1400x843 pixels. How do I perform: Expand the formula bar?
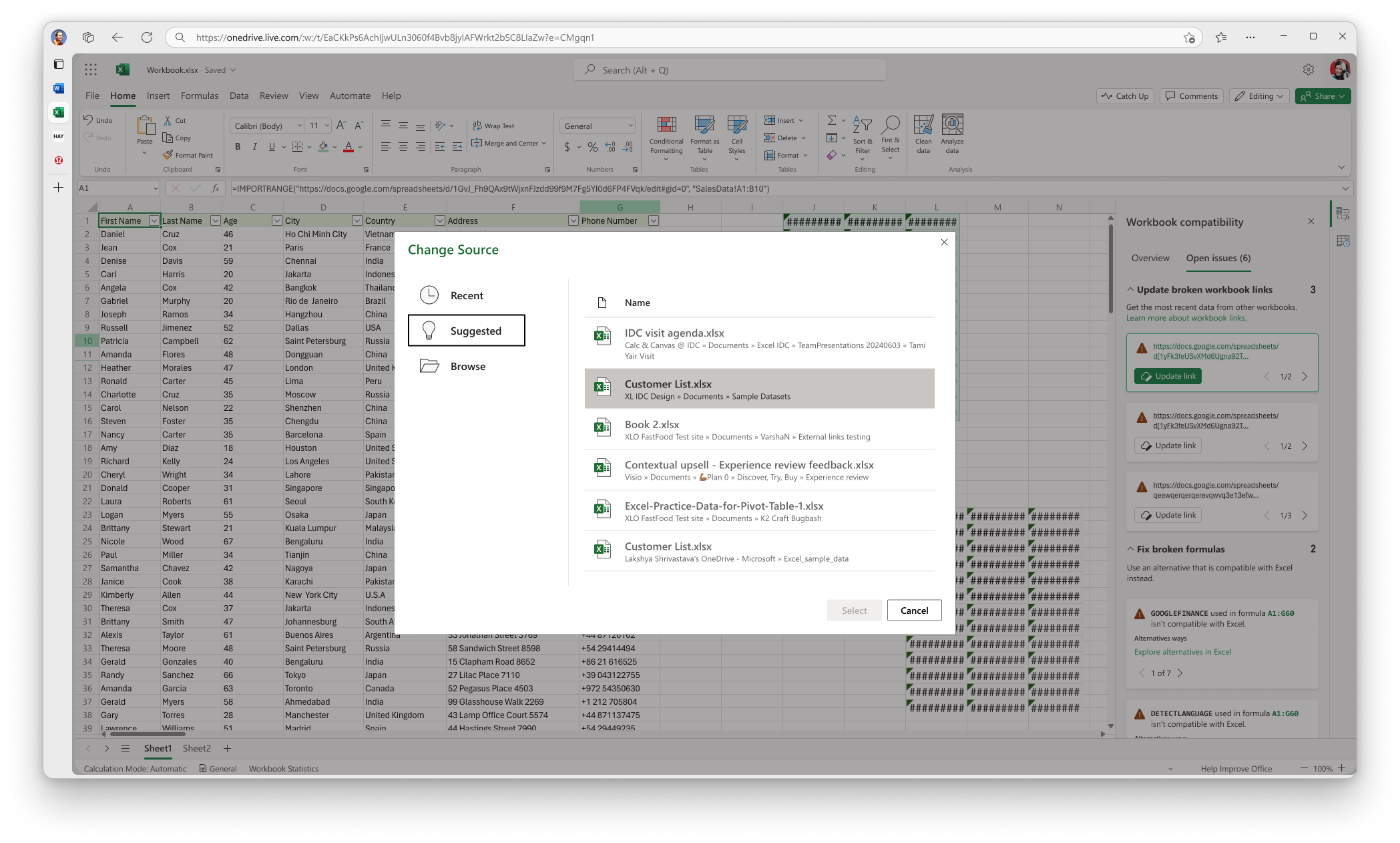tap(1345, 188)
